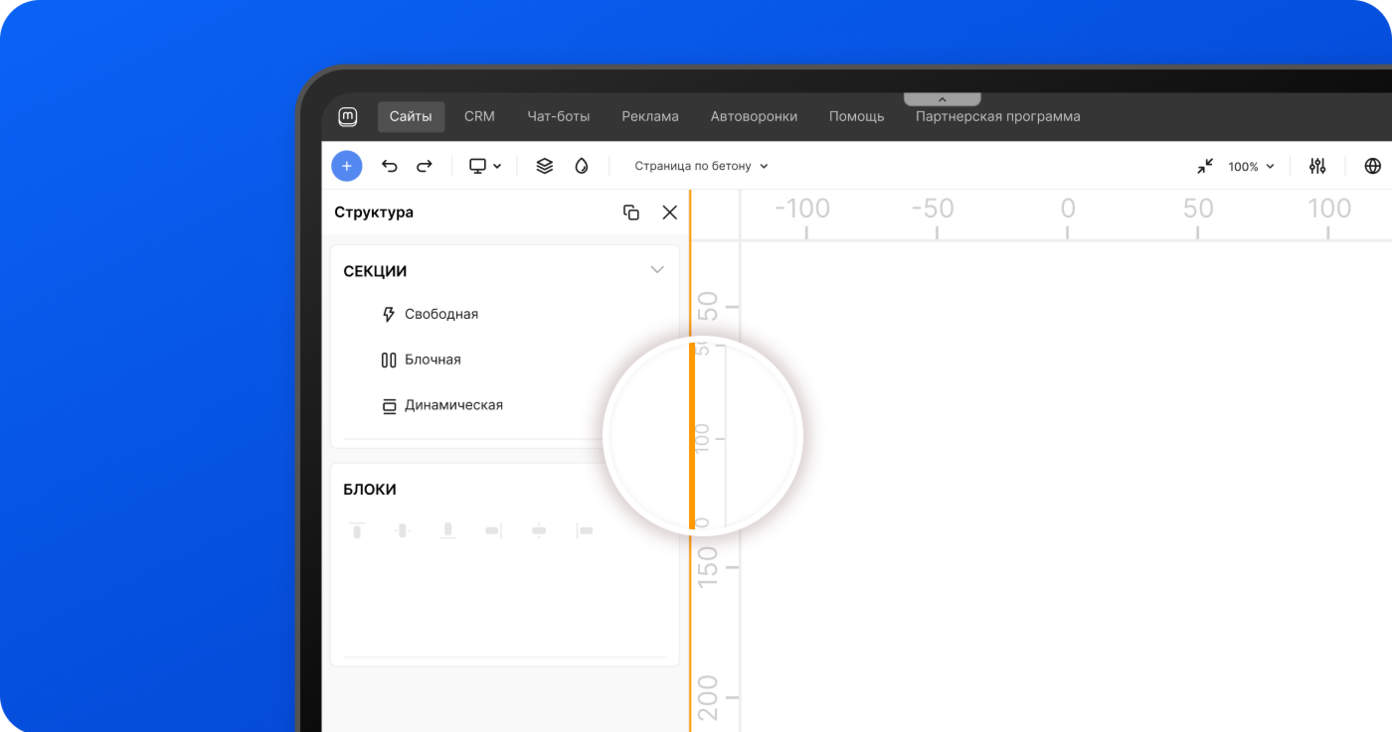Open the sliders settings icon

click(x=1317, y=166)
